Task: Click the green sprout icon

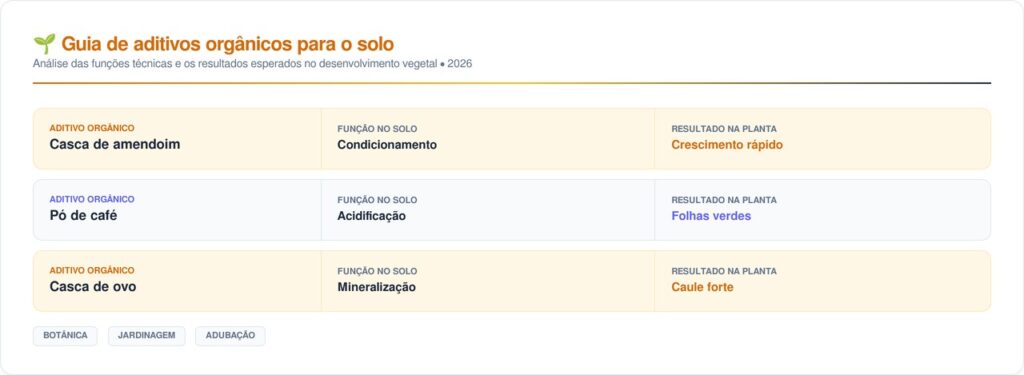Action: pos(44,44)
